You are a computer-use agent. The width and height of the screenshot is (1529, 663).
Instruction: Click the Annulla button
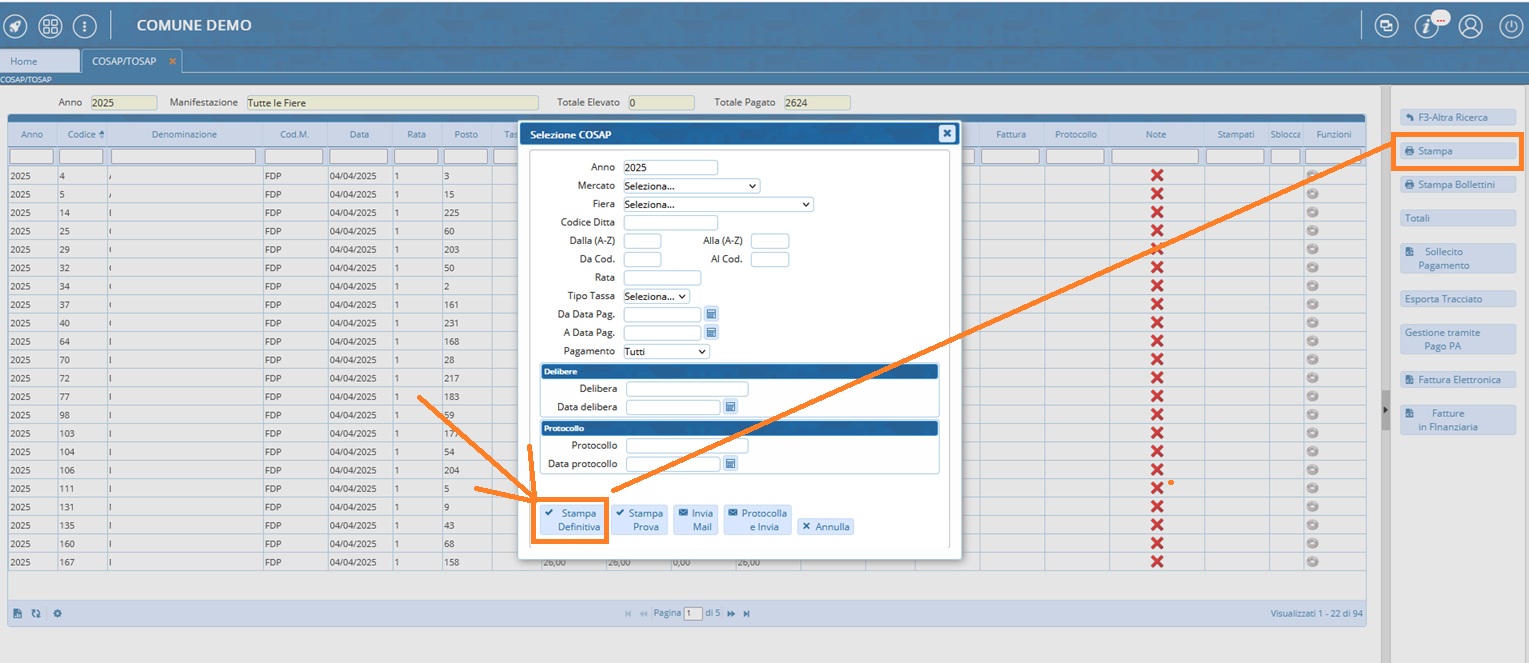tap(825, 526)
